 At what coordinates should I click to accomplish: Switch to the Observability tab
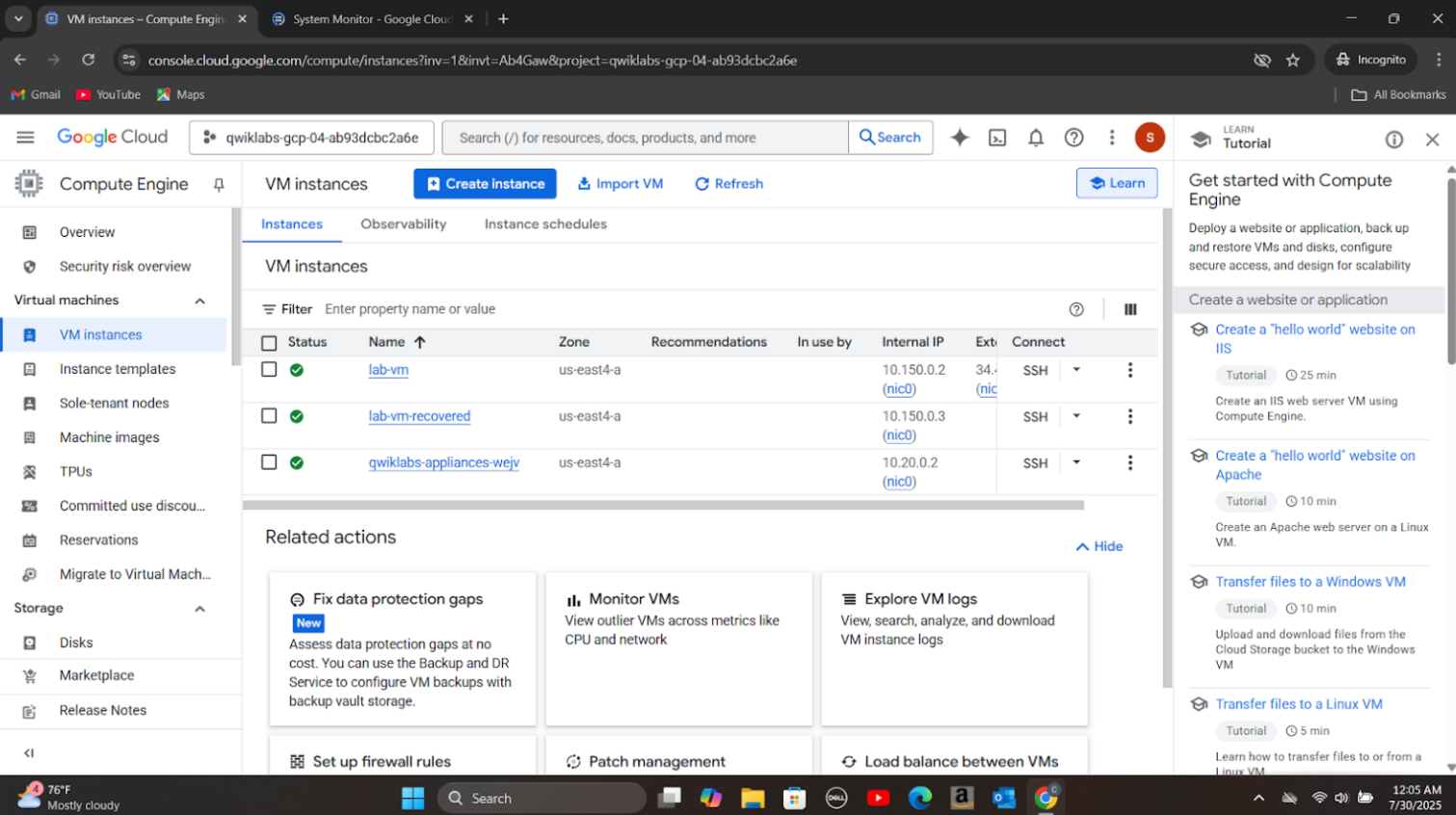(x=403, y=224)
